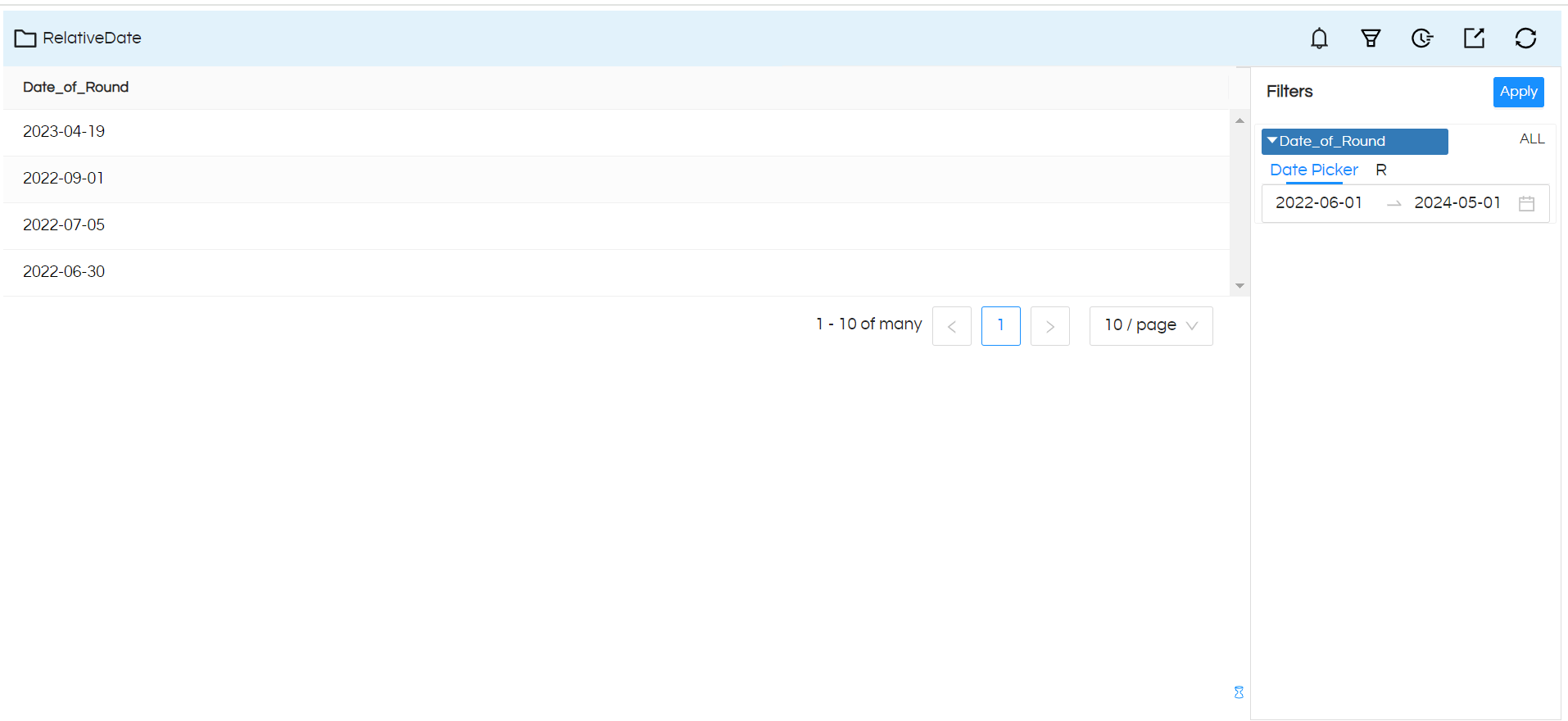The width and height of the screenshot is (1568, 721).
Task: Go to the next page arrow
Action: point(1050,326)
